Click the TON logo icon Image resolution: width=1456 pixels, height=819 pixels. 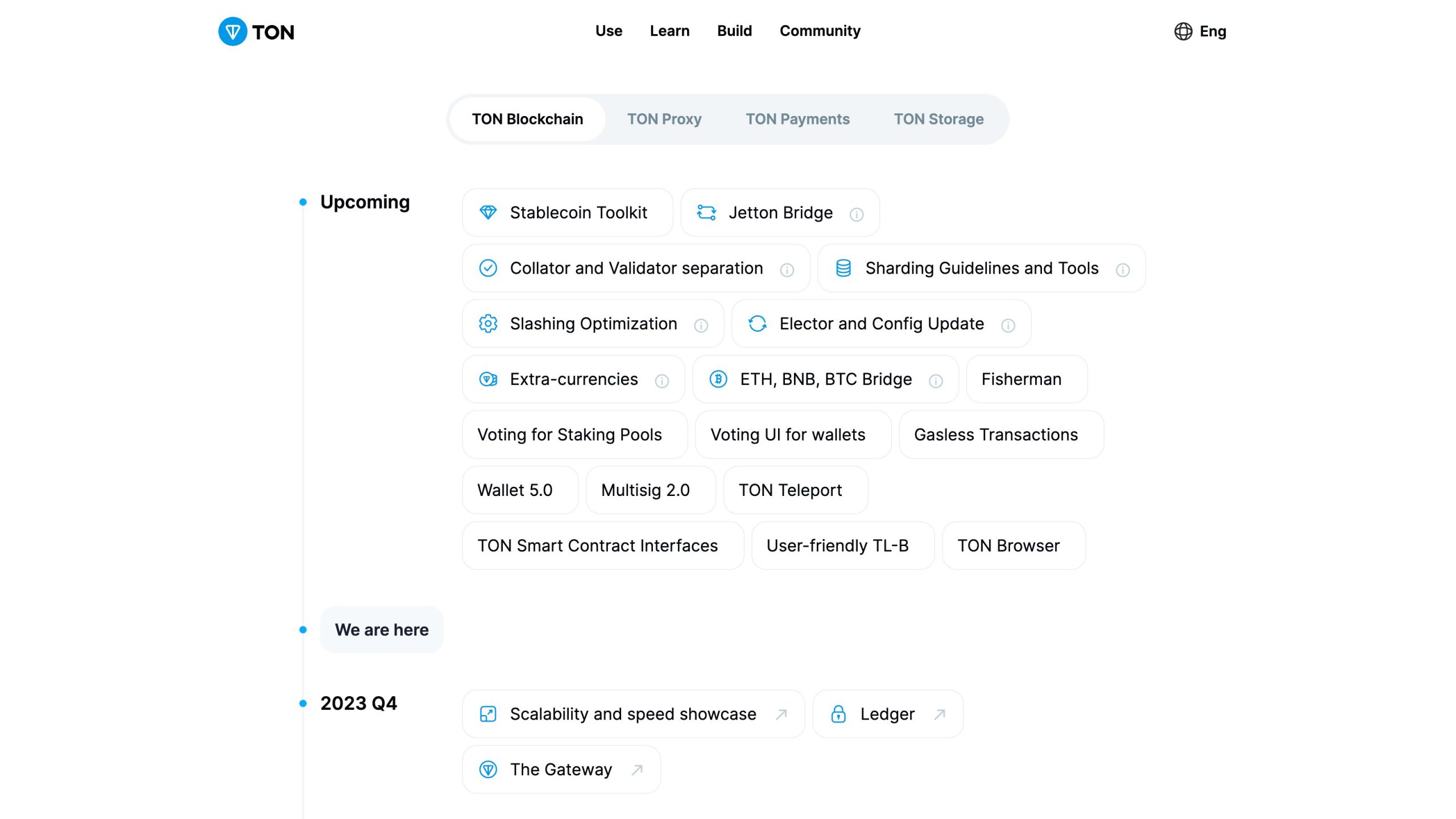click(x=233, y=31)
